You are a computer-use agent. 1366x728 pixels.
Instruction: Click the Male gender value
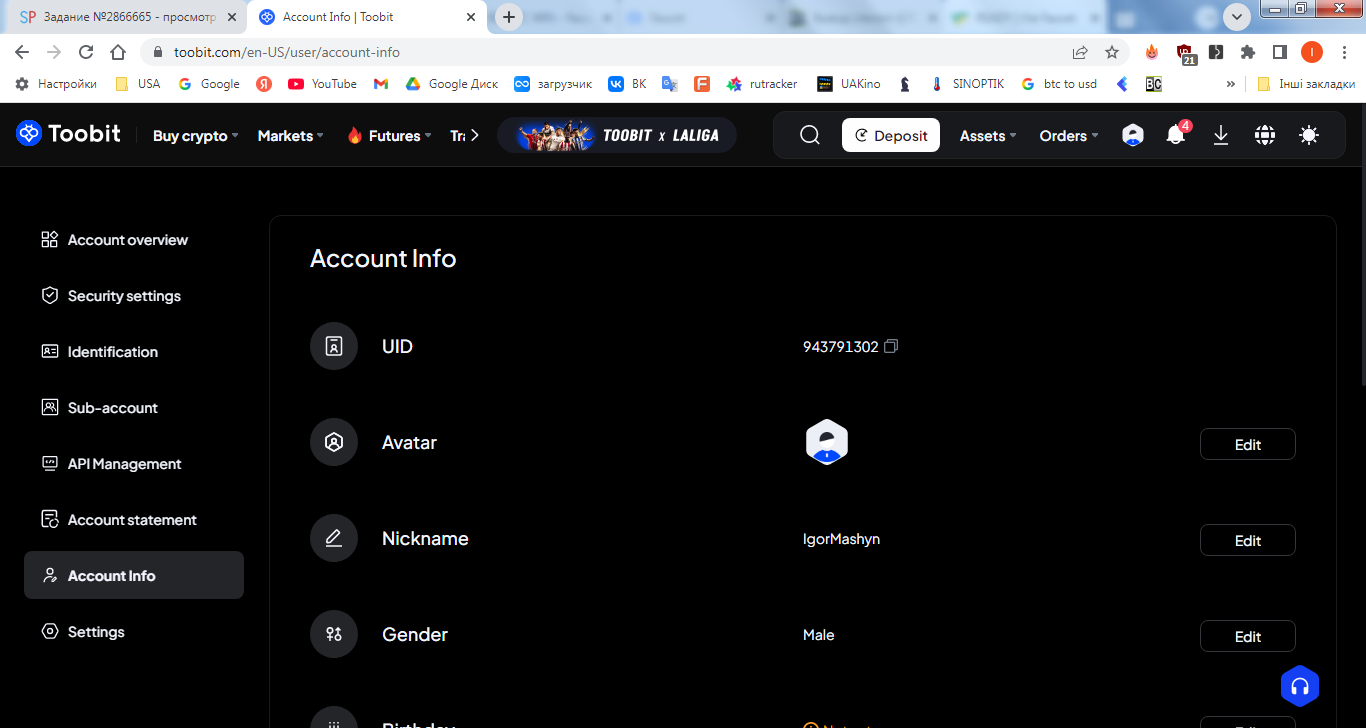[818, 635]
